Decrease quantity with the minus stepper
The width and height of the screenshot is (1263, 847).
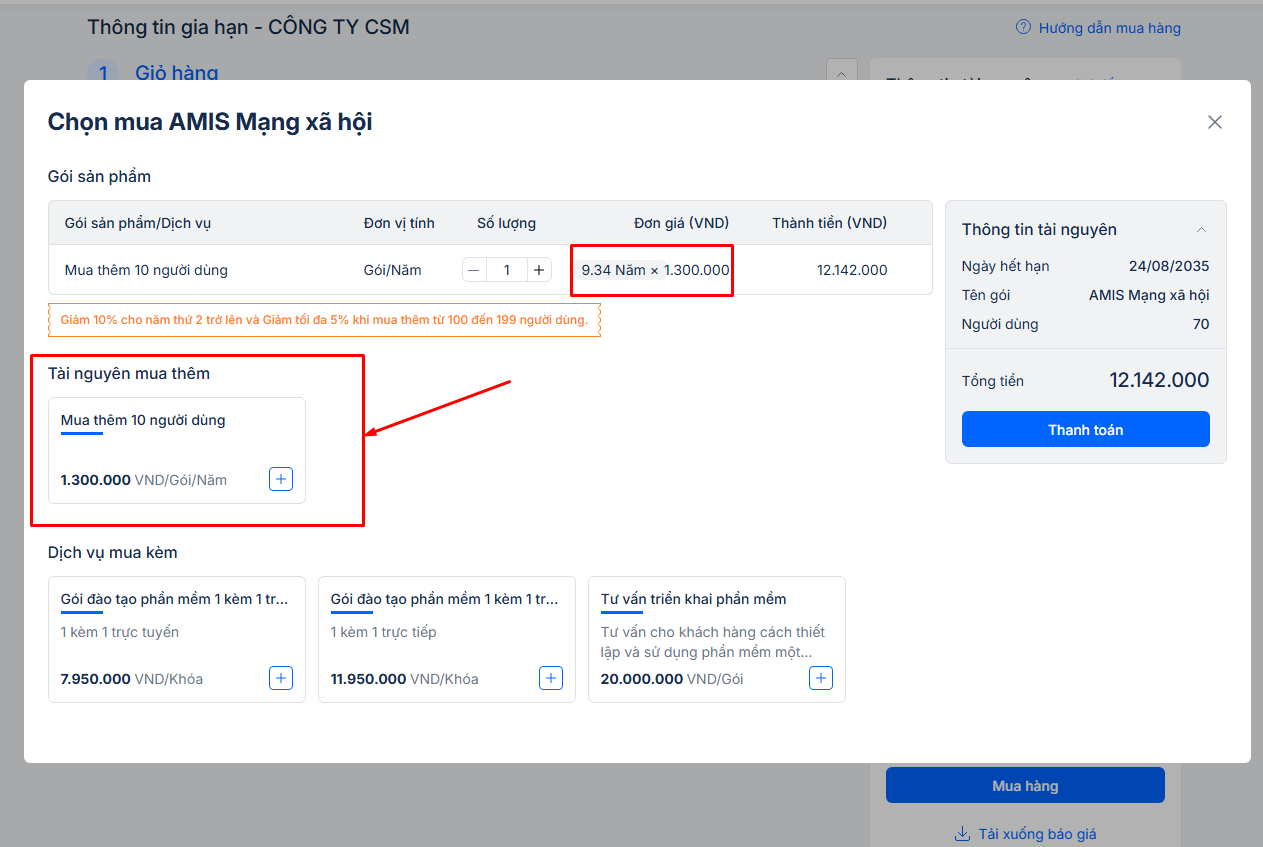tap(474, 270)
